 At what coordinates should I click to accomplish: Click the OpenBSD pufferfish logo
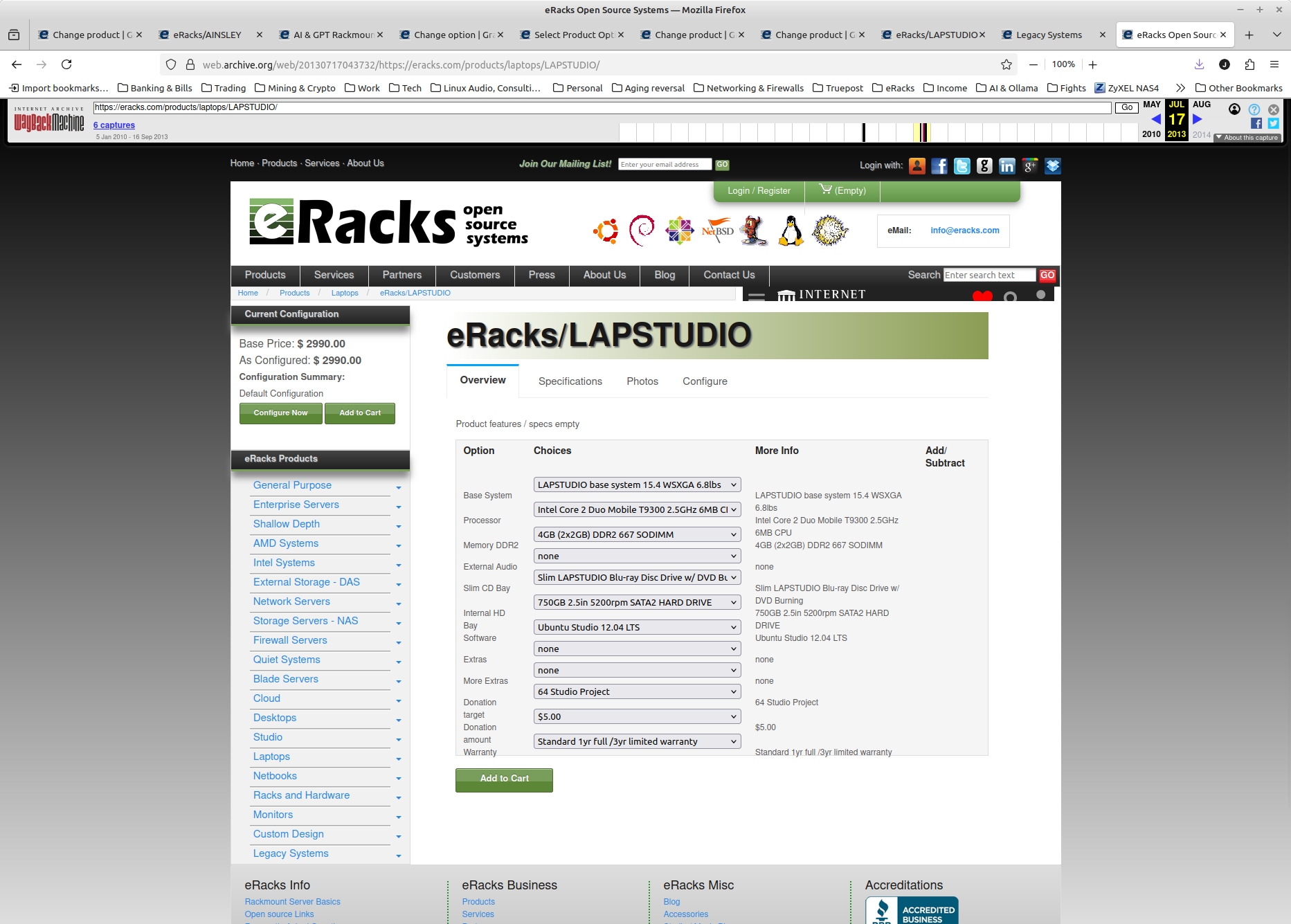point(830,230)
